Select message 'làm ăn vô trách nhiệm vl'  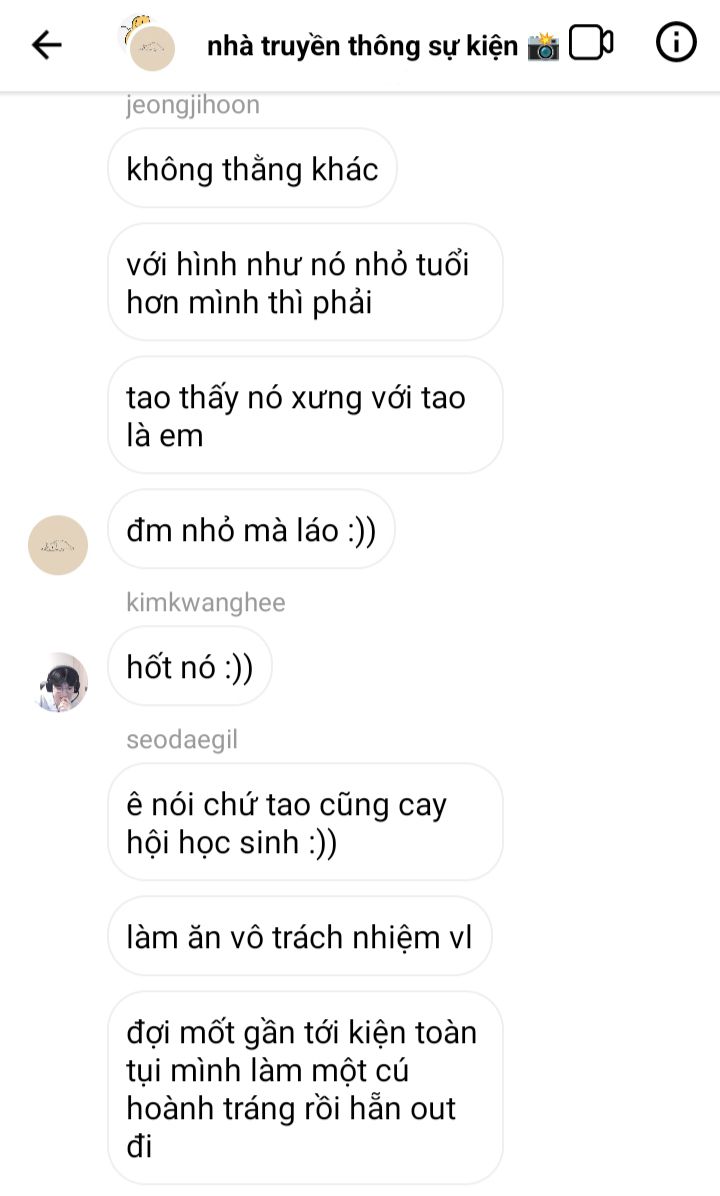point(300,937)
